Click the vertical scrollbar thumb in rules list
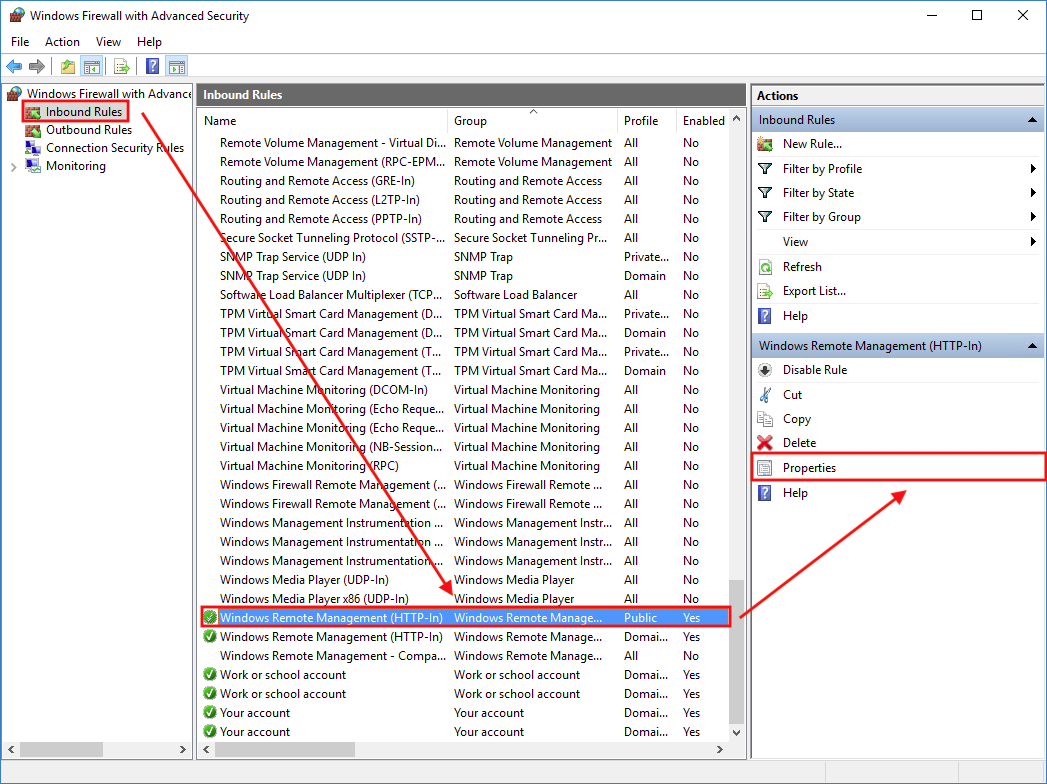 pos(736,652)
